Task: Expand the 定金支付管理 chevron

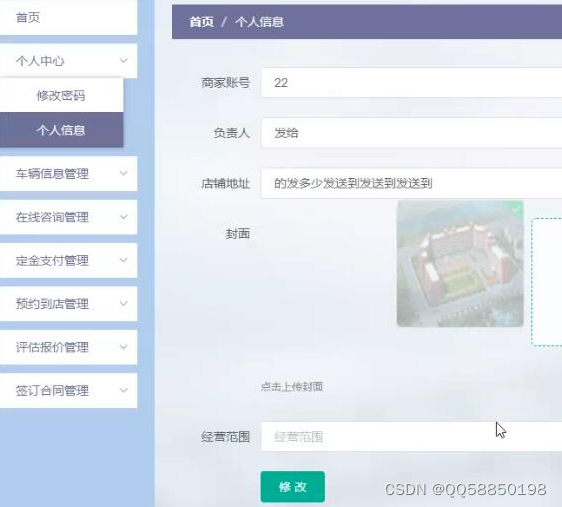Action: click(124, 260)
